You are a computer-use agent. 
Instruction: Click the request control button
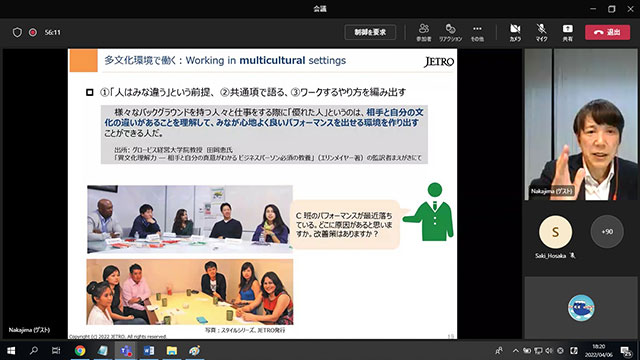tap(370, 32)
